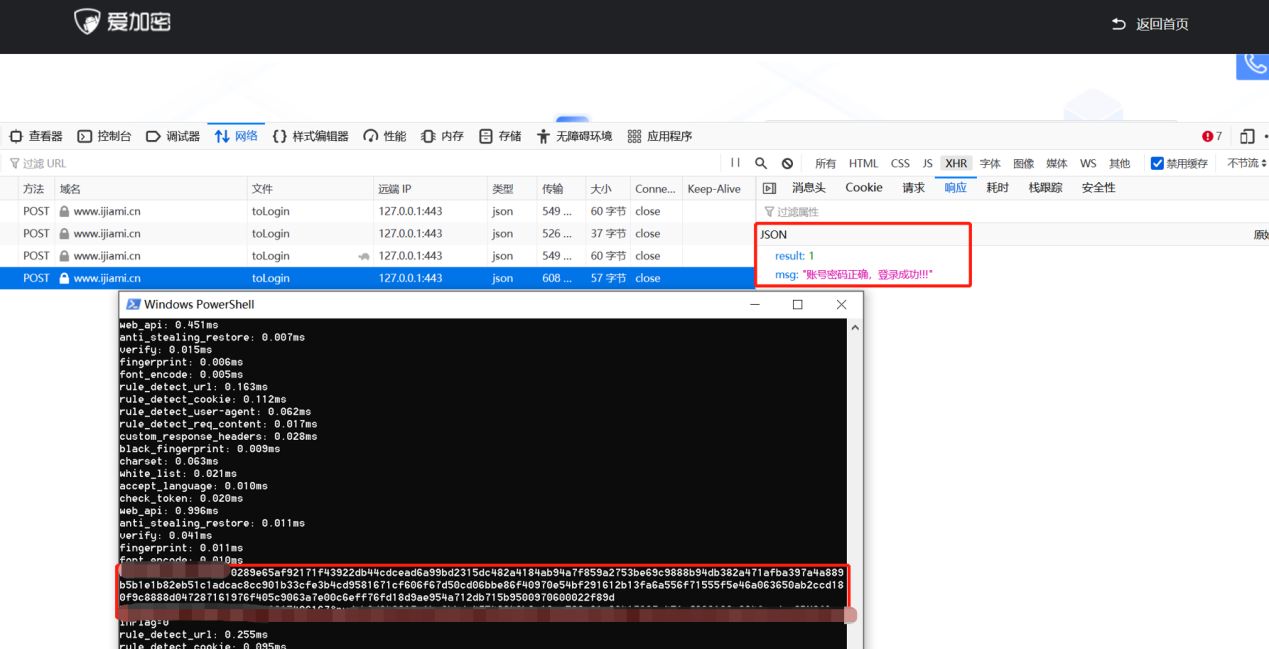Screen dimensions: 1269x649
Task: Filter requests by 字体 fonts
Action: [990, 163]
